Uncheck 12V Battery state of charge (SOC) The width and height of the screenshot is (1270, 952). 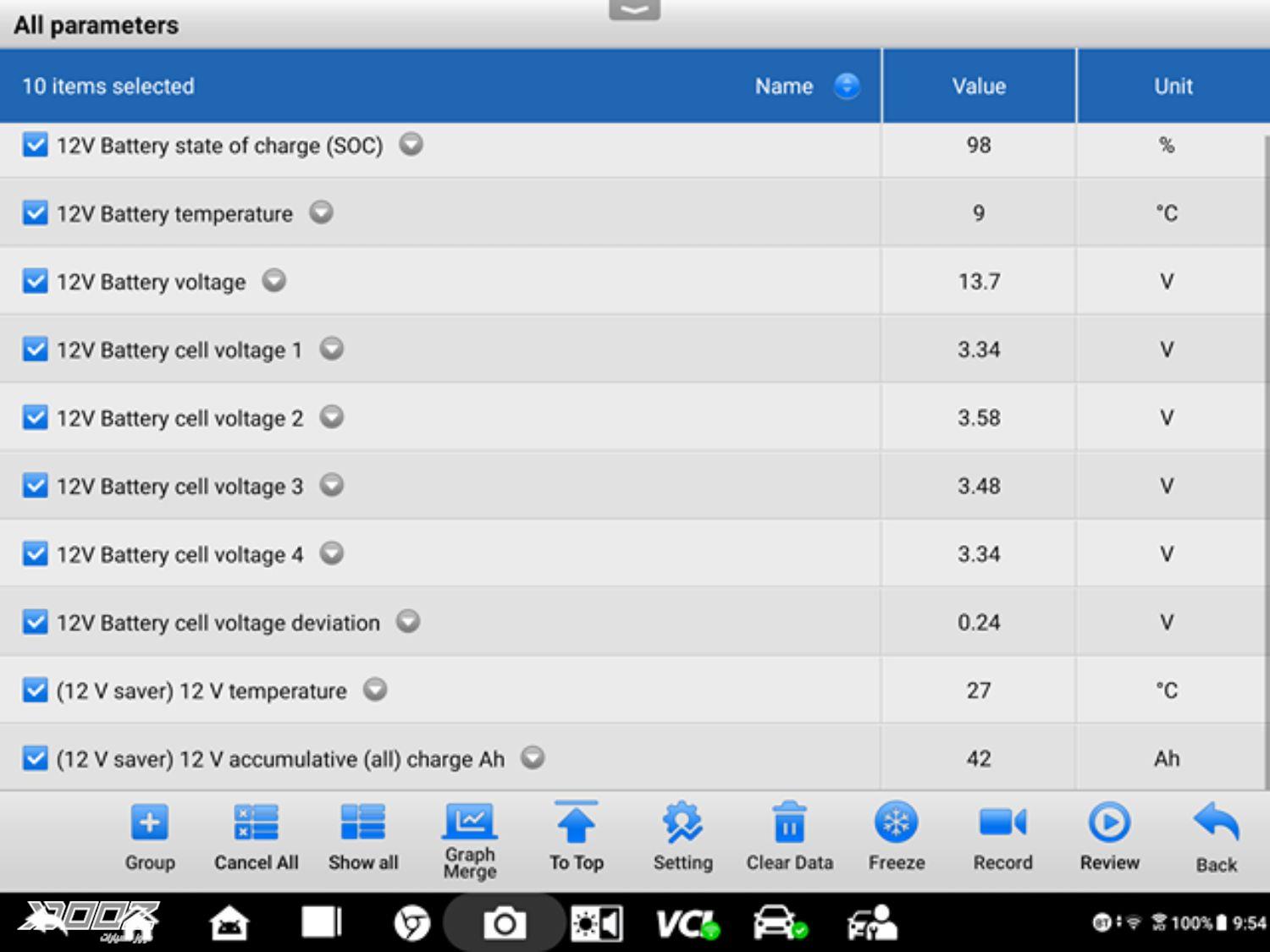click(x=35, y=145)
